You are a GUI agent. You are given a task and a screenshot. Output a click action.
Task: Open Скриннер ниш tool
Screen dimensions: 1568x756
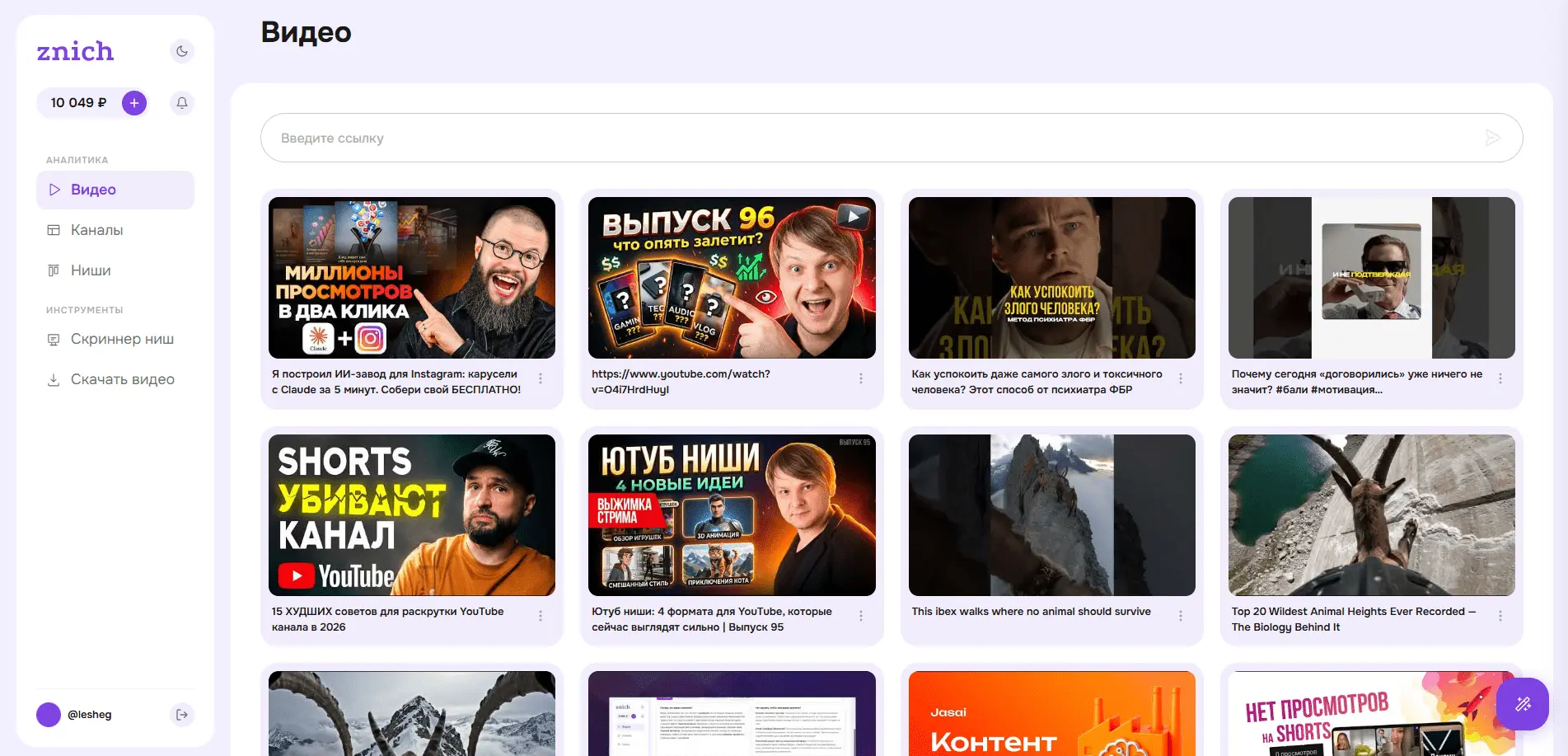point(122,339)
